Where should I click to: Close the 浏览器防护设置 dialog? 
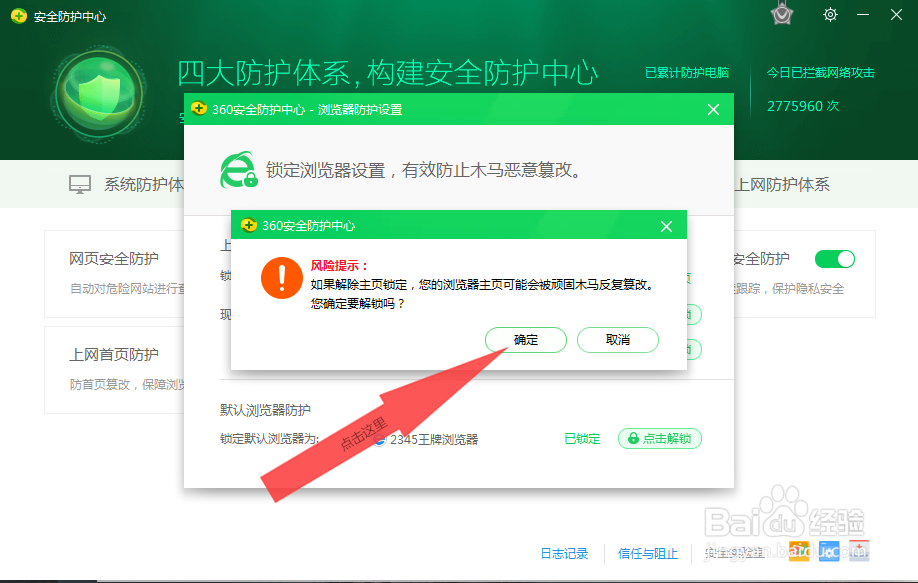pos(713,109)
